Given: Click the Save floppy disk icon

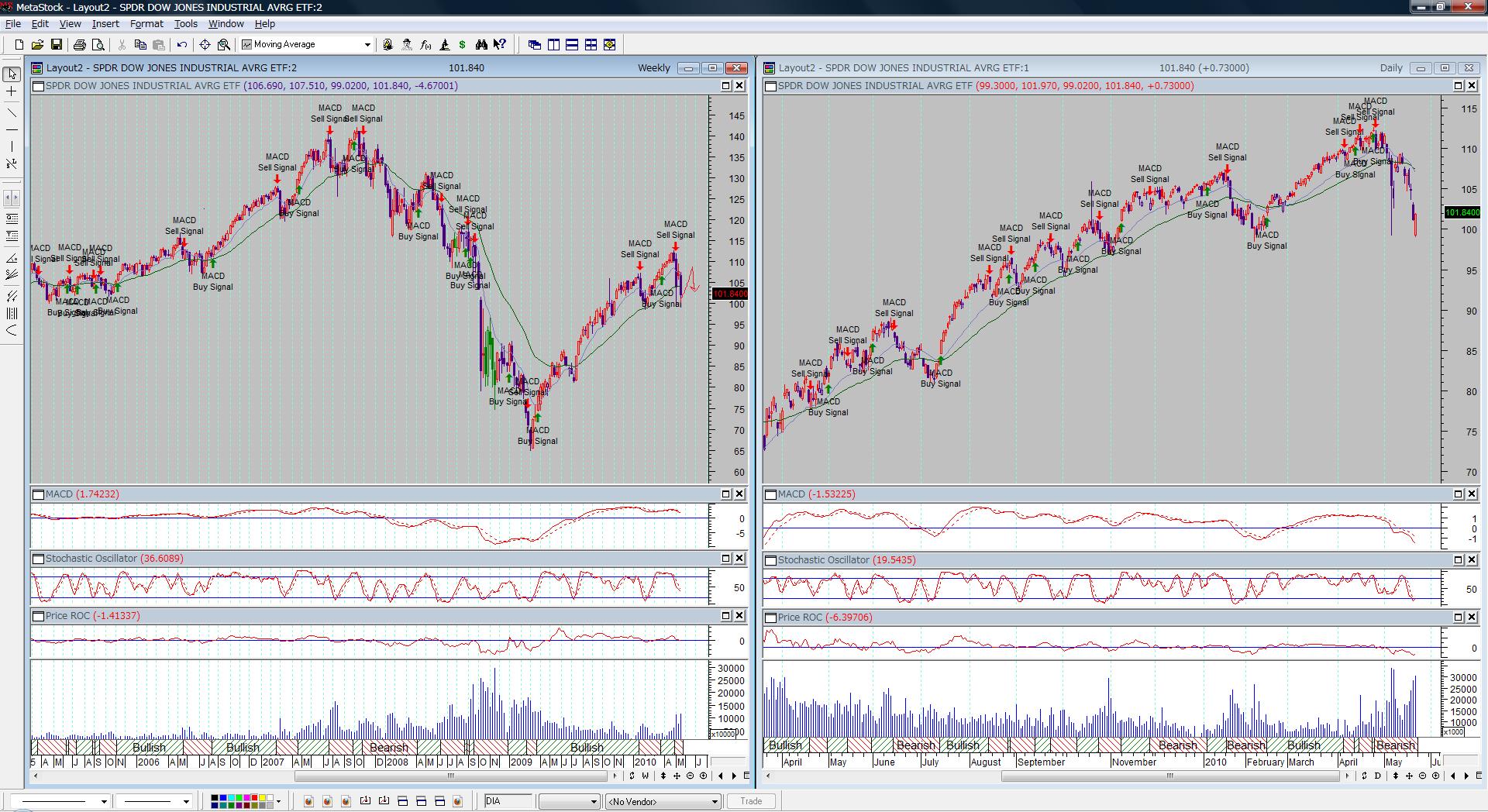Looking at the screenshot, I should tap(56, 45).
